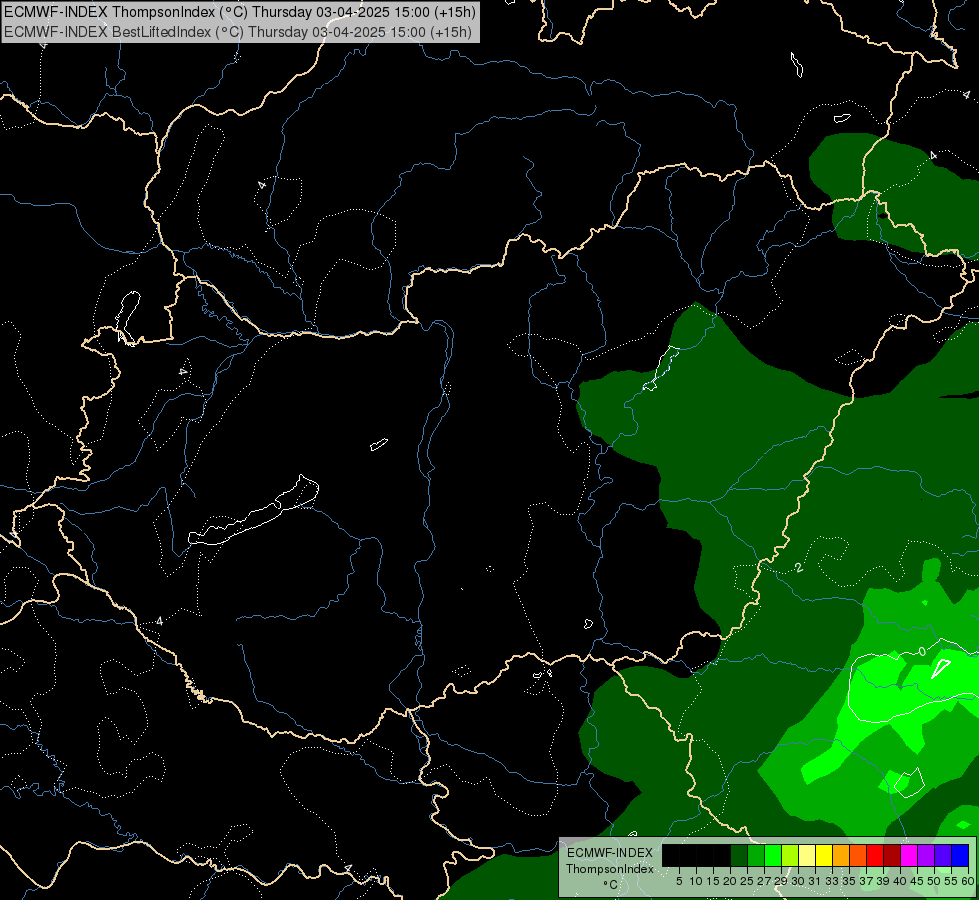Click the yellow-green 29–30 legend swatch

click(790, 855)
